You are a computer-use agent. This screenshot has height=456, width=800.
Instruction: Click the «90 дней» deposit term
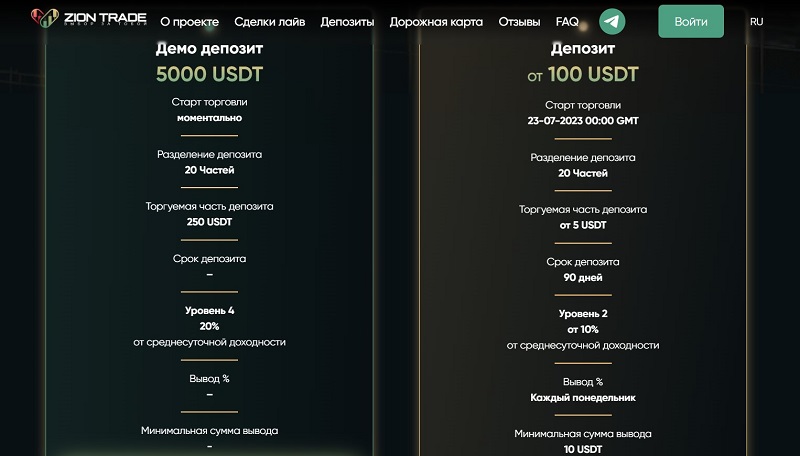pyautogui.click(x=583, y=277)
